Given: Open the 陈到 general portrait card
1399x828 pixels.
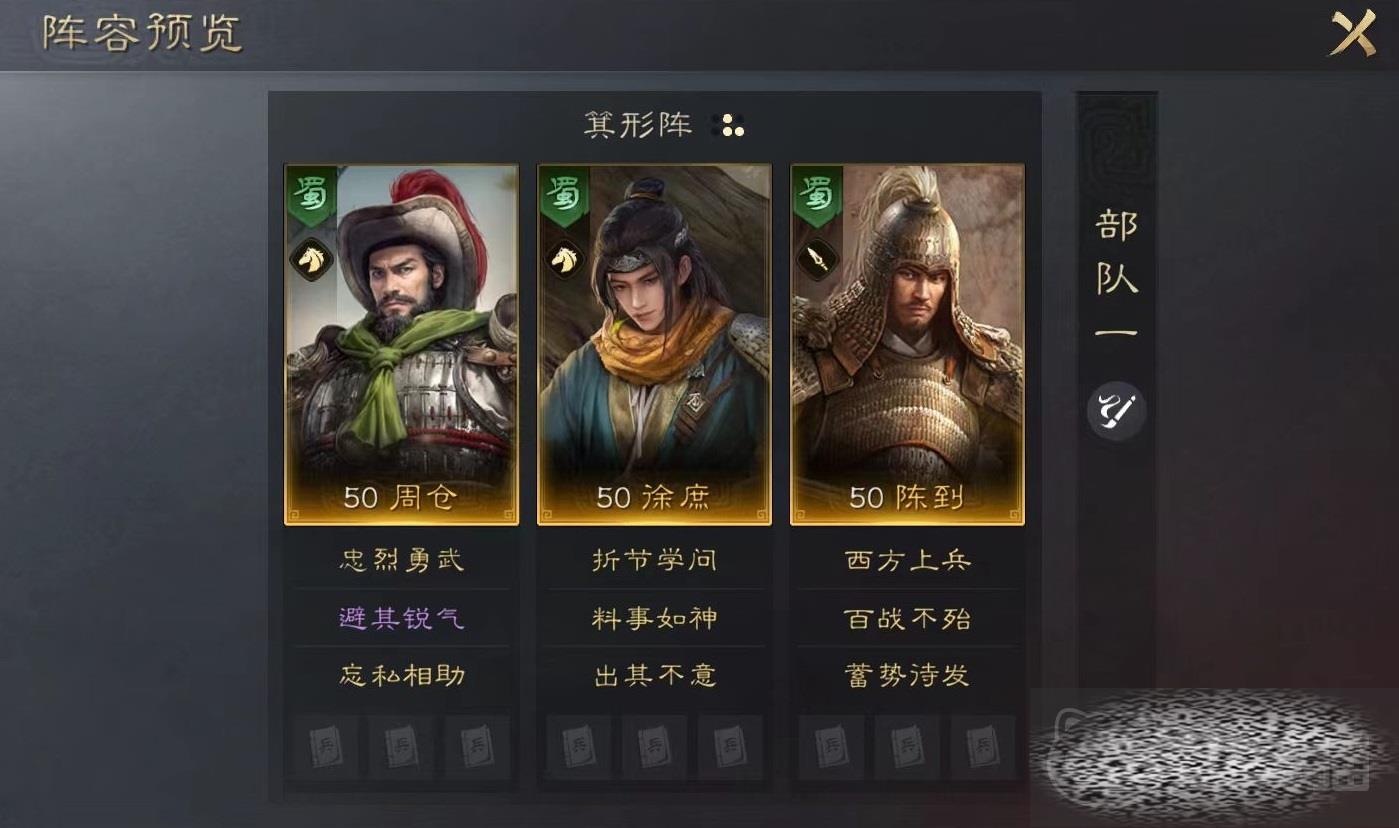Looking at the screenshot, I should coord(908,344).
